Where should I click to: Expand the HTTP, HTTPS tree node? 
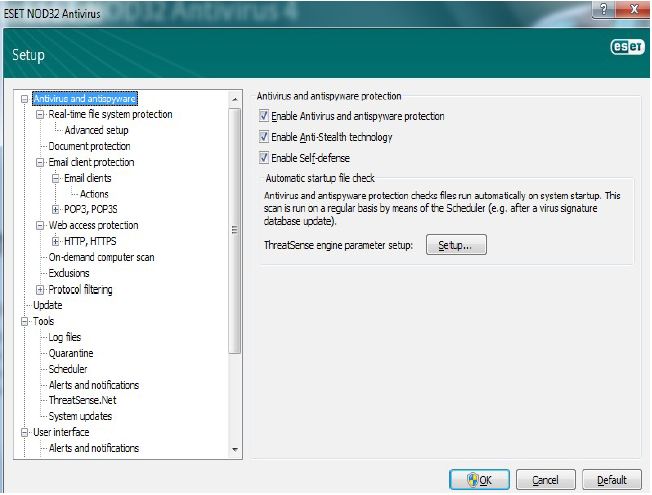click(x=56, y=242)
